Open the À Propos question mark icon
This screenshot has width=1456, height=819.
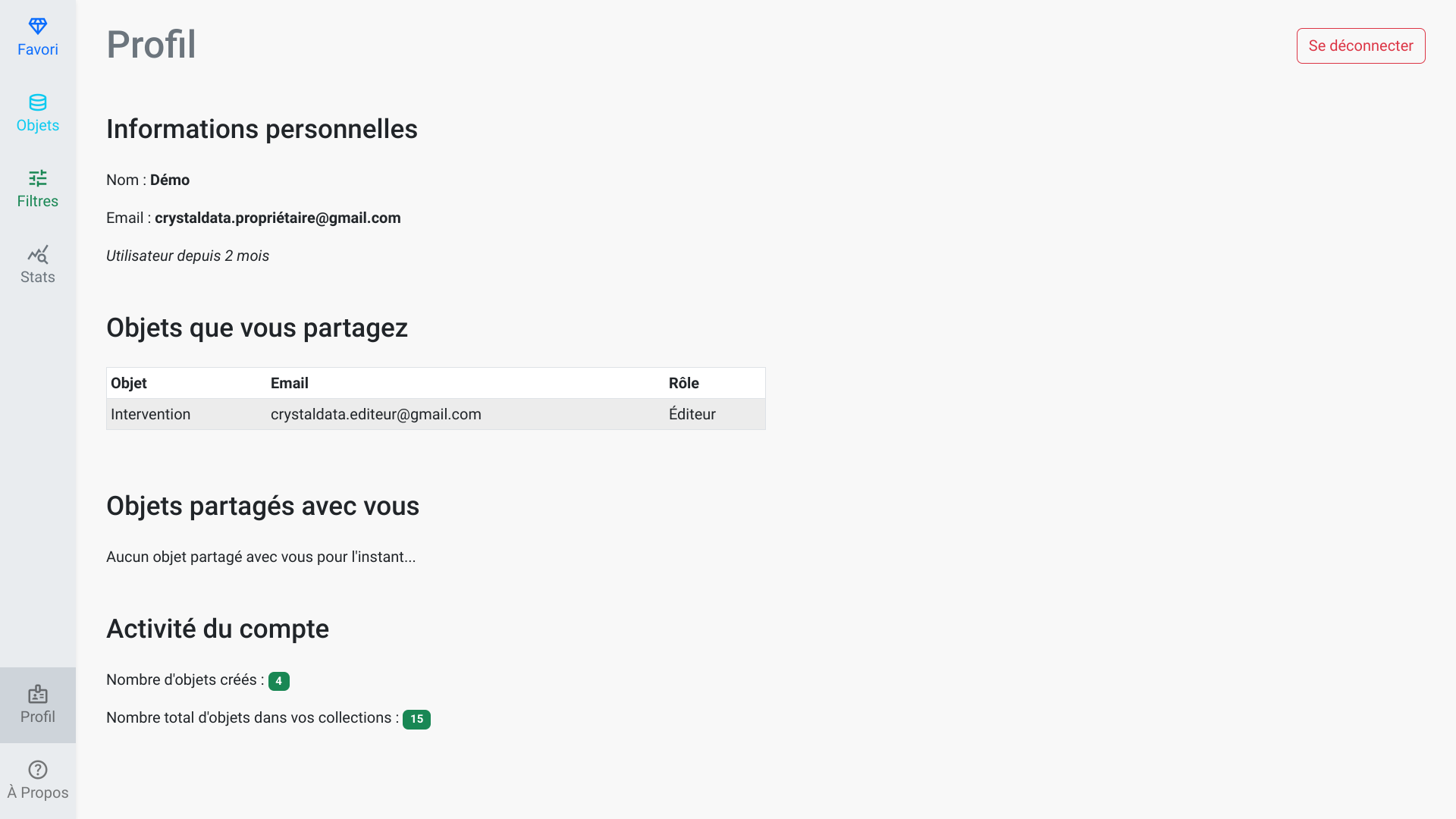point(38,770)
